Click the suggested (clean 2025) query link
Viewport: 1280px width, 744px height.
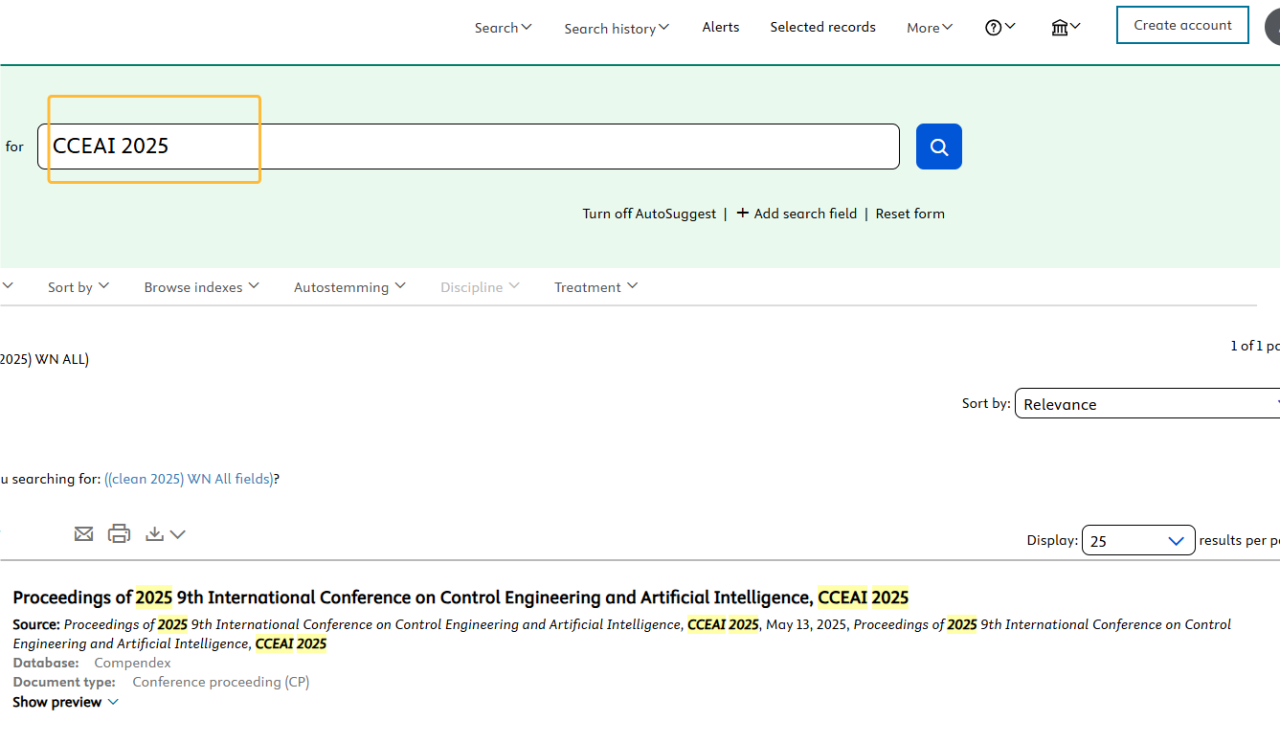(x=189, y=479)
